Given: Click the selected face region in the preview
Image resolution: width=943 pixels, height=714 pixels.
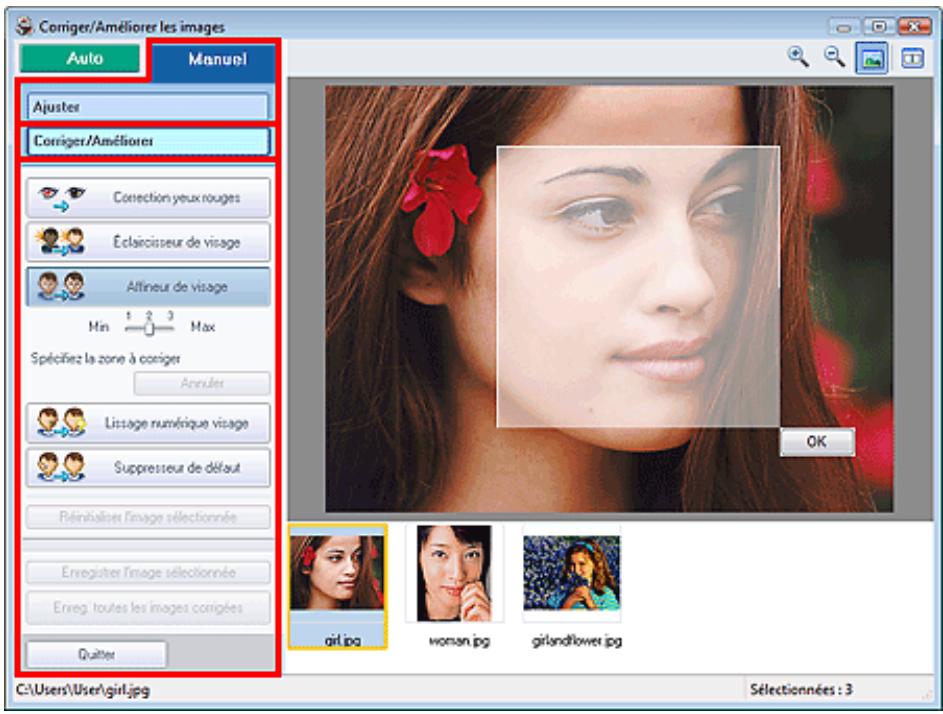Looking at the screenshot, I should click(x=638, y=286).
